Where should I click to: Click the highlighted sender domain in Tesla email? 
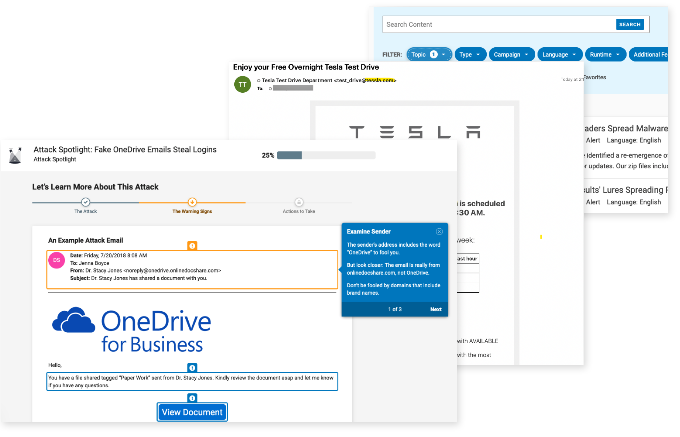(x=379, y=80)
